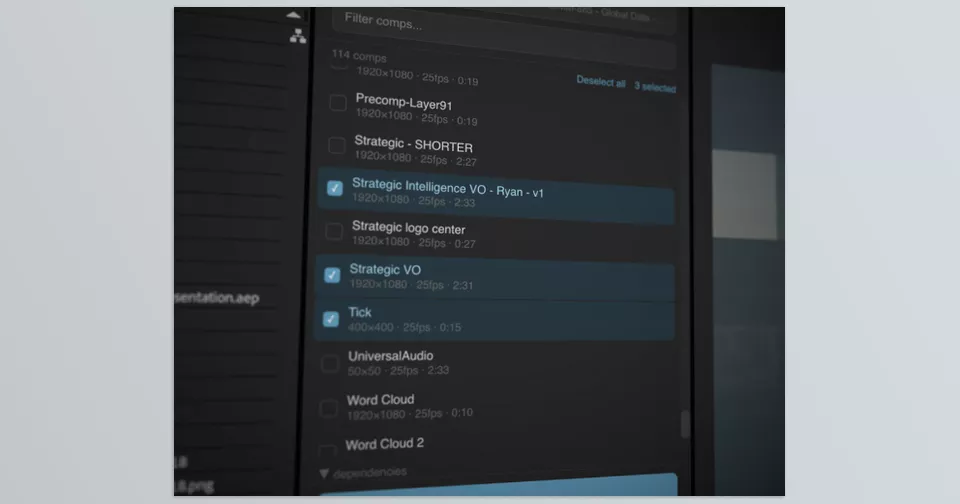This screenshot has width=960, height=504.
Task: Click the 114 comps count label
Action: 359,56
